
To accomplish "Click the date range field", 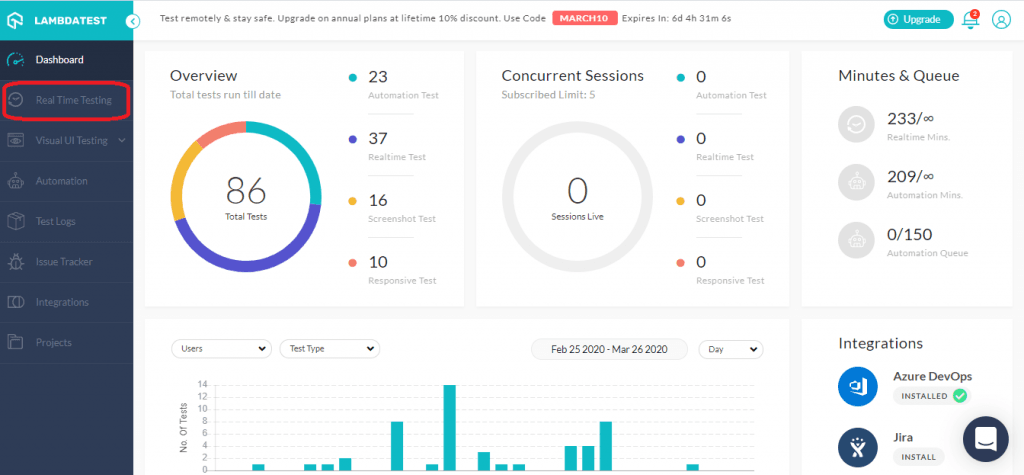I will [609, 349].
